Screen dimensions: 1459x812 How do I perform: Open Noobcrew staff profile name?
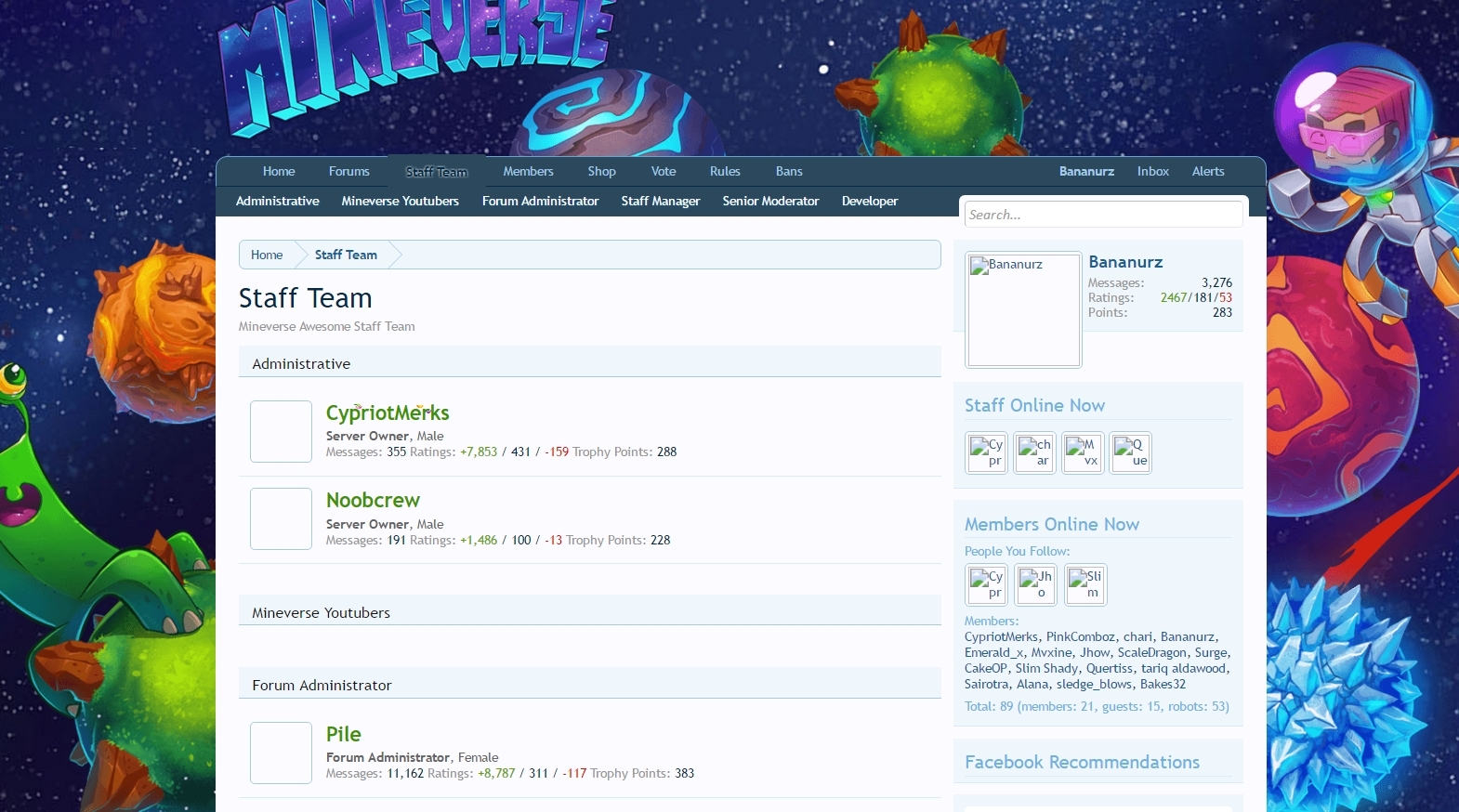[373, 500]
